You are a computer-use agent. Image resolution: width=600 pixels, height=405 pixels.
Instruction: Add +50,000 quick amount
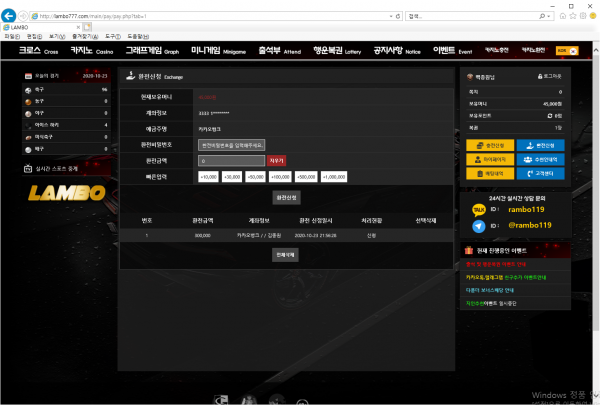click(x=256, y=177)
